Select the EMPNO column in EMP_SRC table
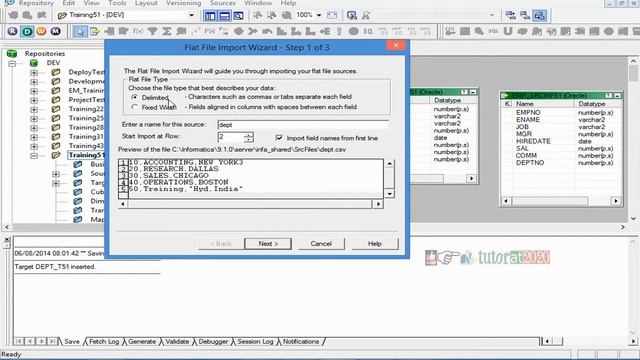 click(528, 113)
